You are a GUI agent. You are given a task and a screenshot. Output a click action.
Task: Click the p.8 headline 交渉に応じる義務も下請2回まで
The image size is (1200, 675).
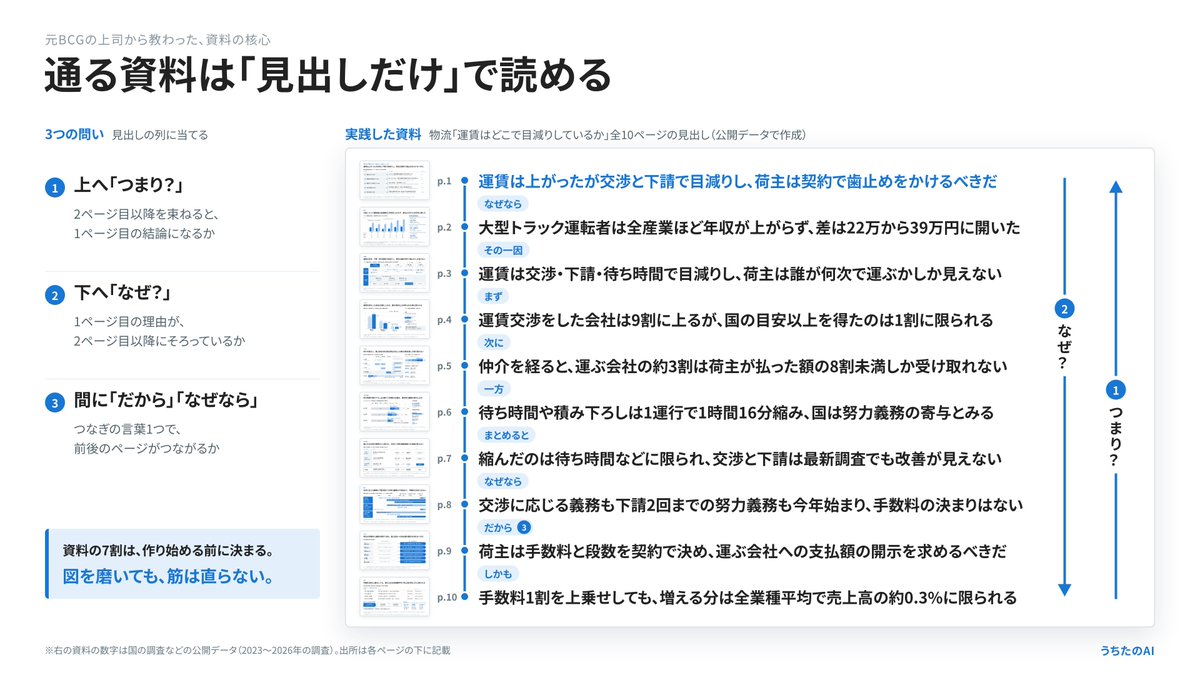pos(750,505)
